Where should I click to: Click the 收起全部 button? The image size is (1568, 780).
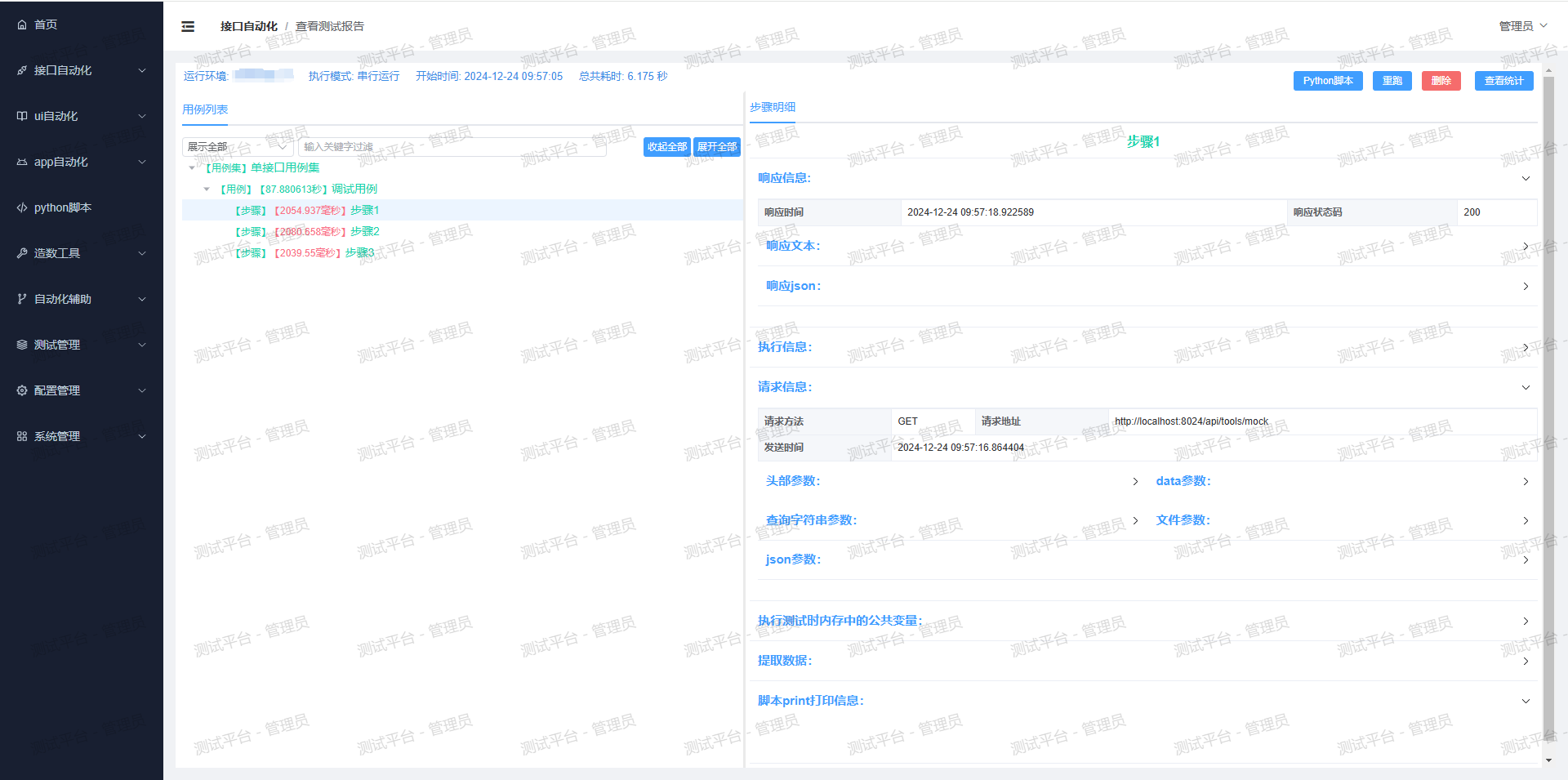(x=667, y=147)
